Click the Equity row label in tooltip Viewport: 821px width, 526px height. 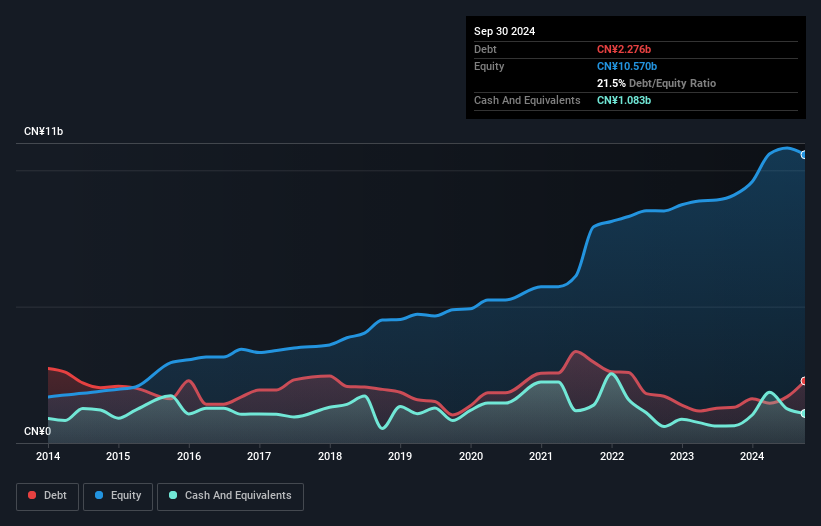[x=489, y=66]
